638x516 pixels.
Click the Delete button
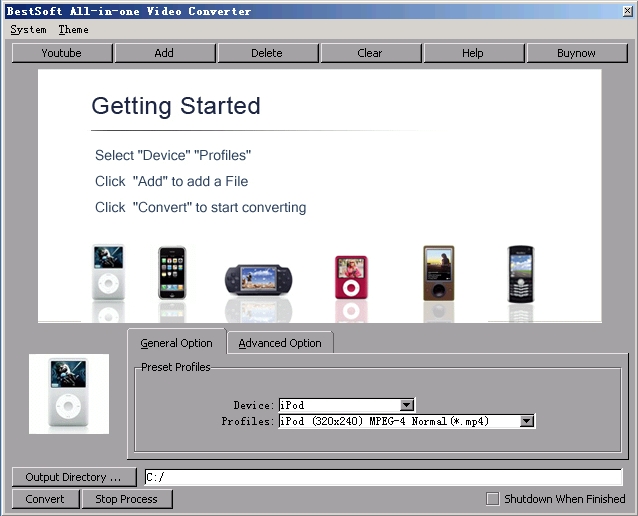268,53
